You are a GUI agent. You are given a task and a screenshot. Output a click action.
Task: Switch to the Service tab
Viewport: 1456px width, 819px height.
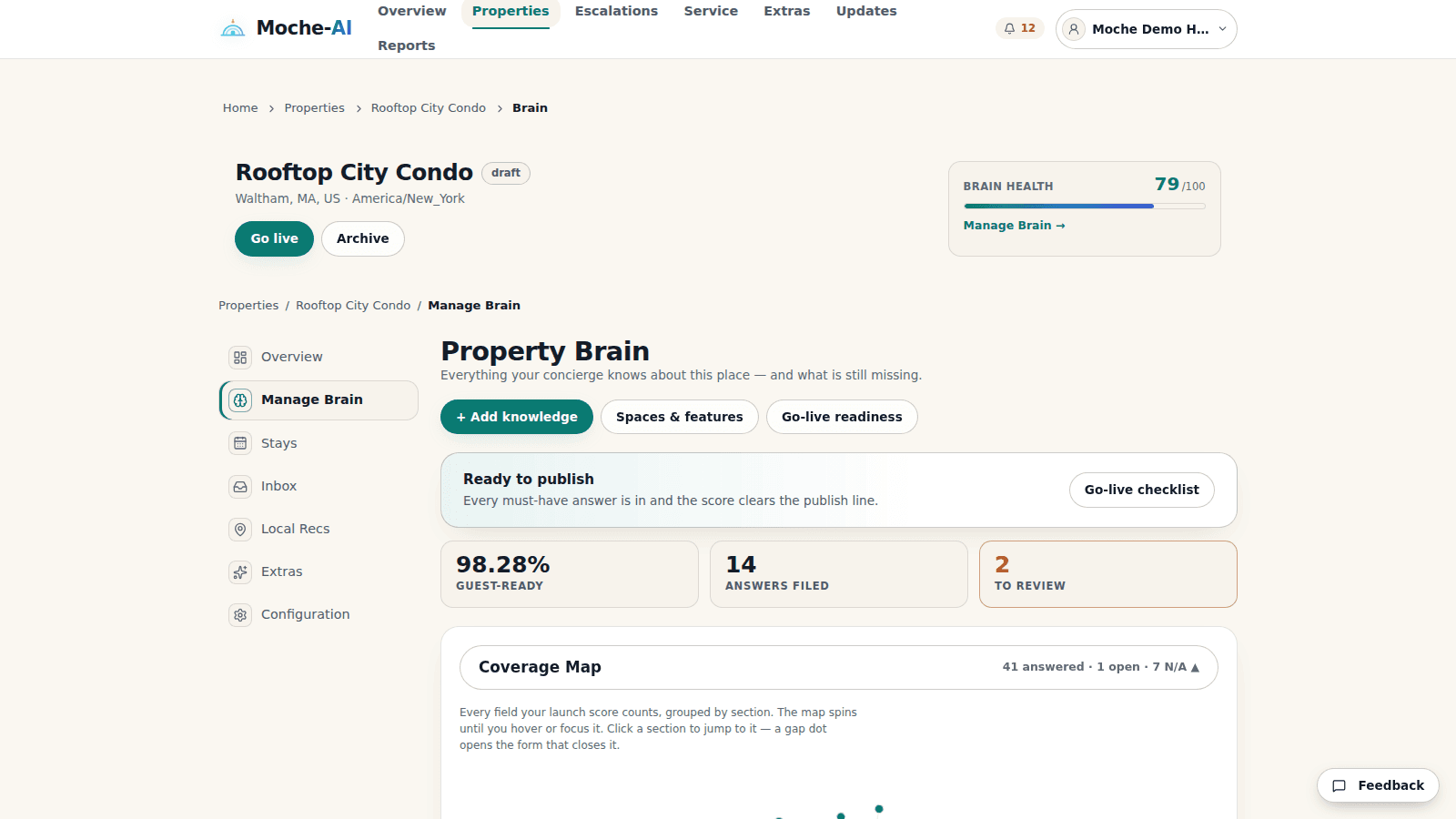[711, 12]
